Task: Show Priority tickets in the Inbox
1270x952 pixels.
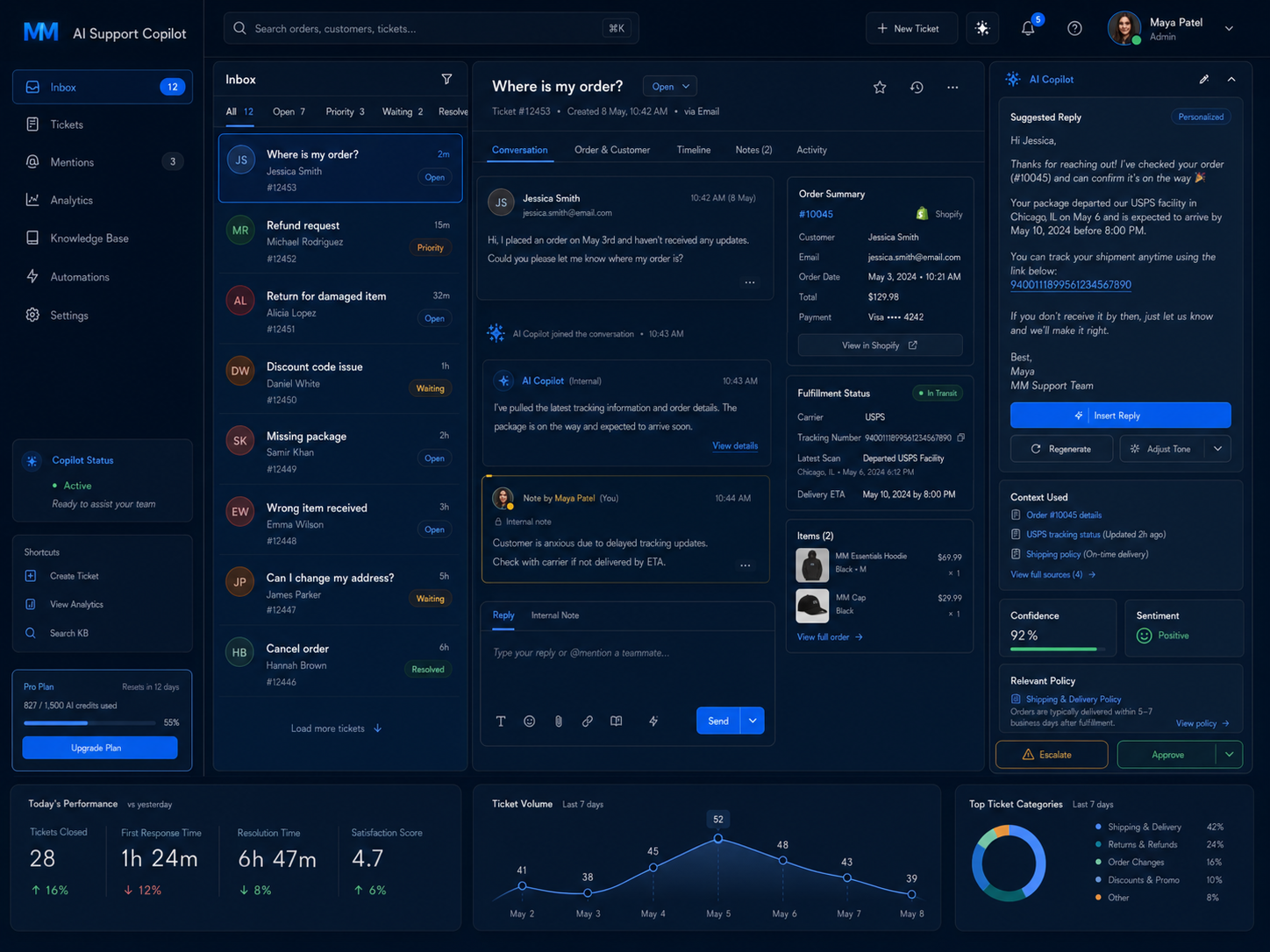Action: pyautogui.click(x=345, y=112)
